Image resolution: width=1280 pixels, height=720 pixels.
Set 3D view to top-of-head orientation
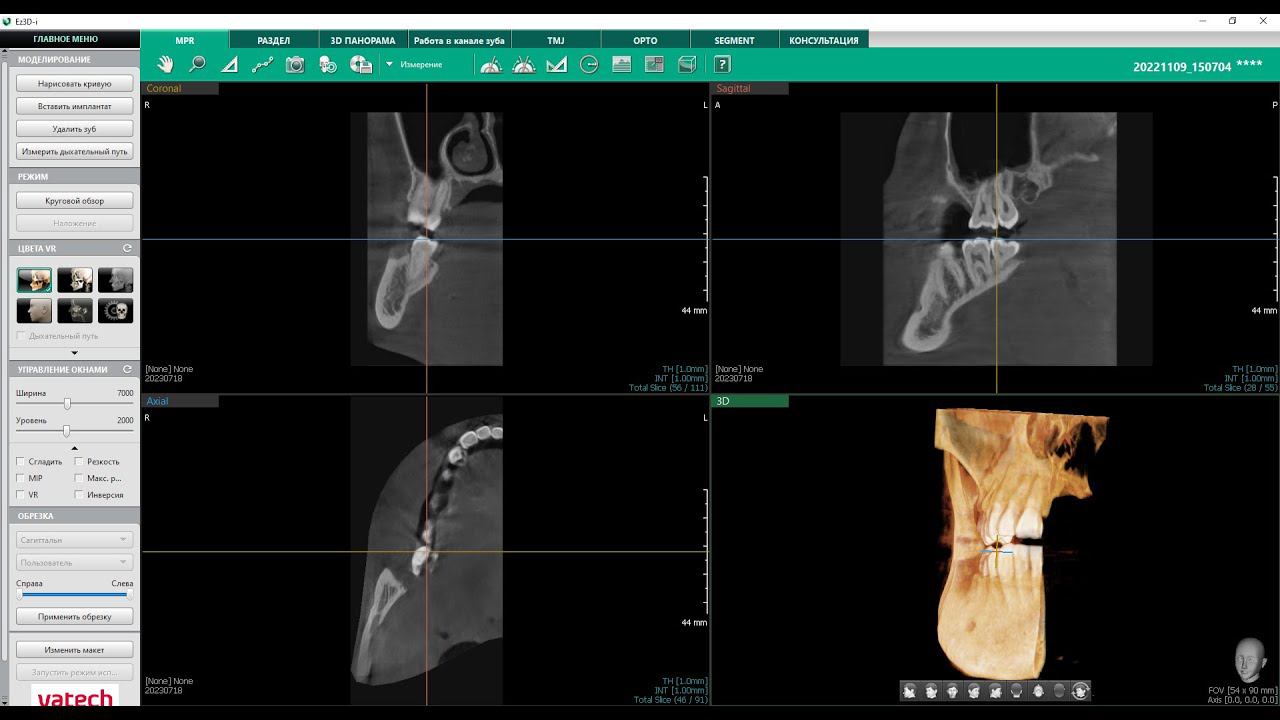coord(1059,691)
